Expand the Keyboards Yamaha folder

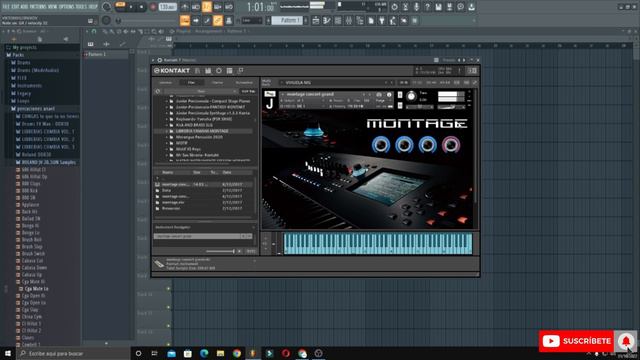coord(167,119)
